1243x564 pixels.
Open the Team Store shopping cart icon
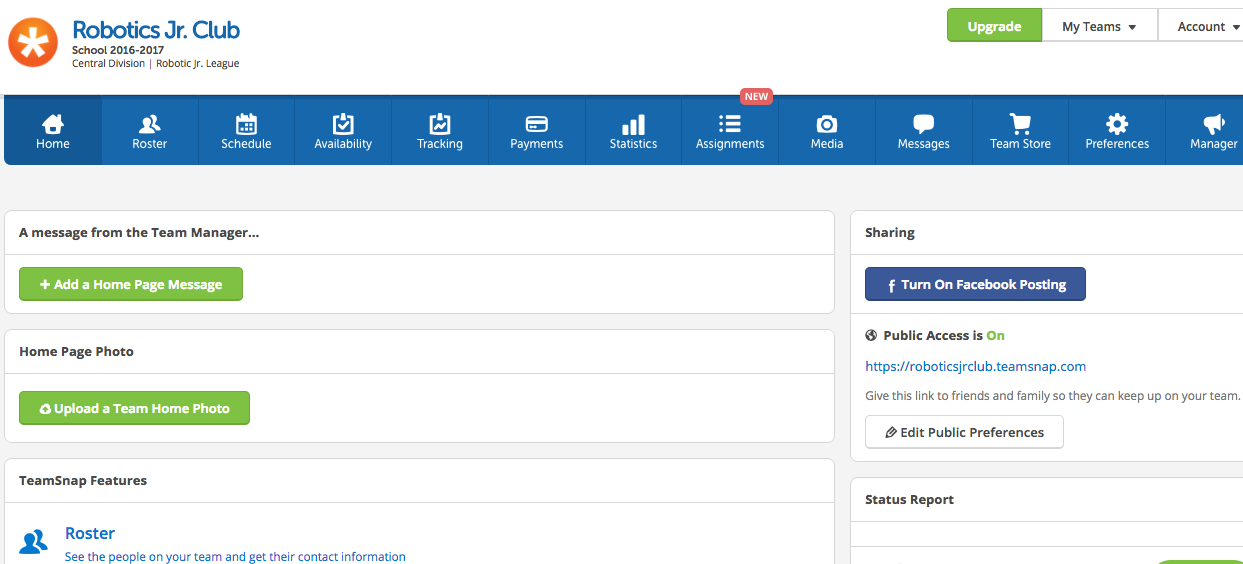1020,124
